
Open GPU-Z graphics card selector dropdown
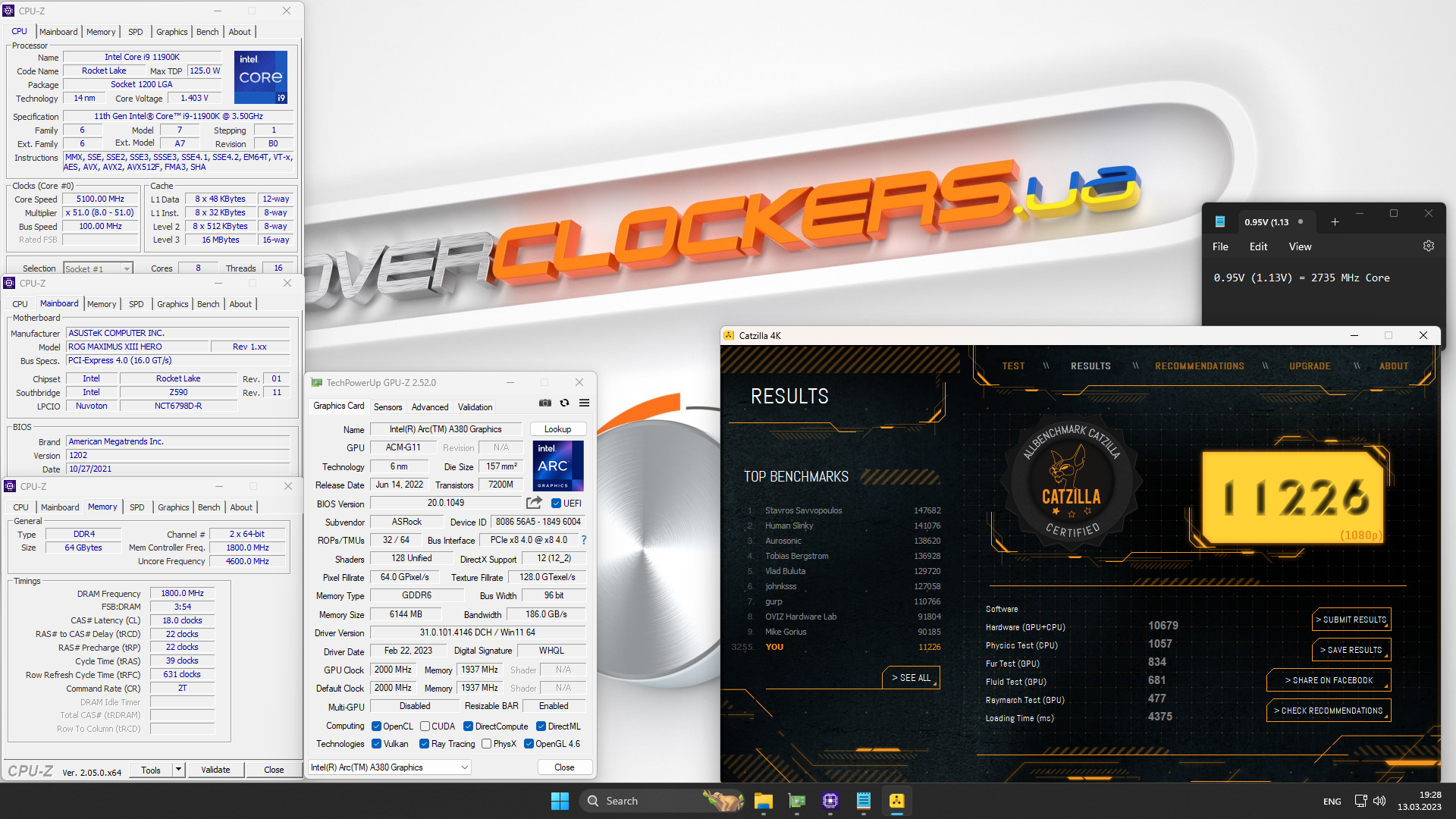click(x=390, y=767)
